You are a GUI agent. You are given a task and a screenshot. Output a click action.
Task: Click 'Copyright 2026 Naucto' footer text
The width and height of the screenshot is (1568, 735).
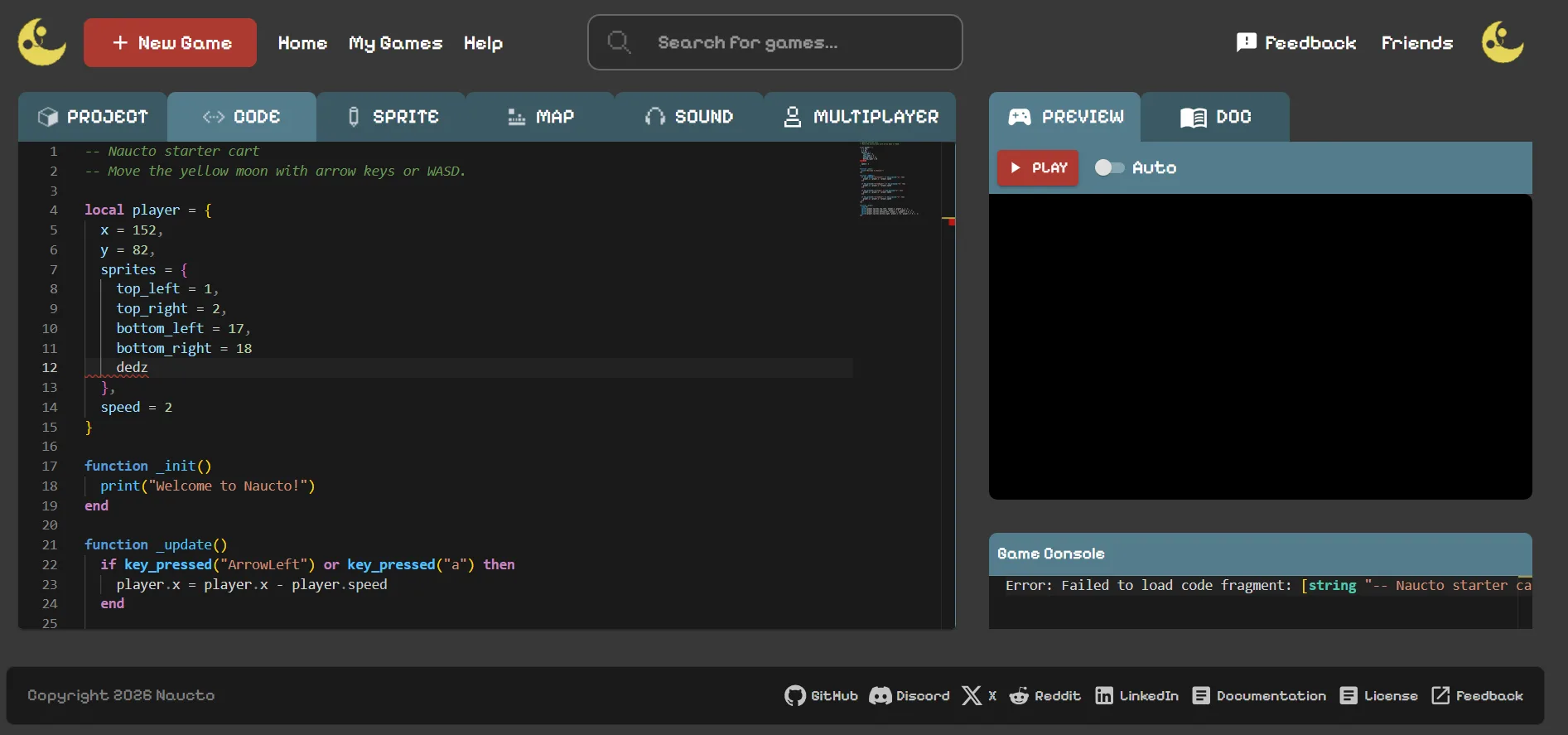point(121,695)
